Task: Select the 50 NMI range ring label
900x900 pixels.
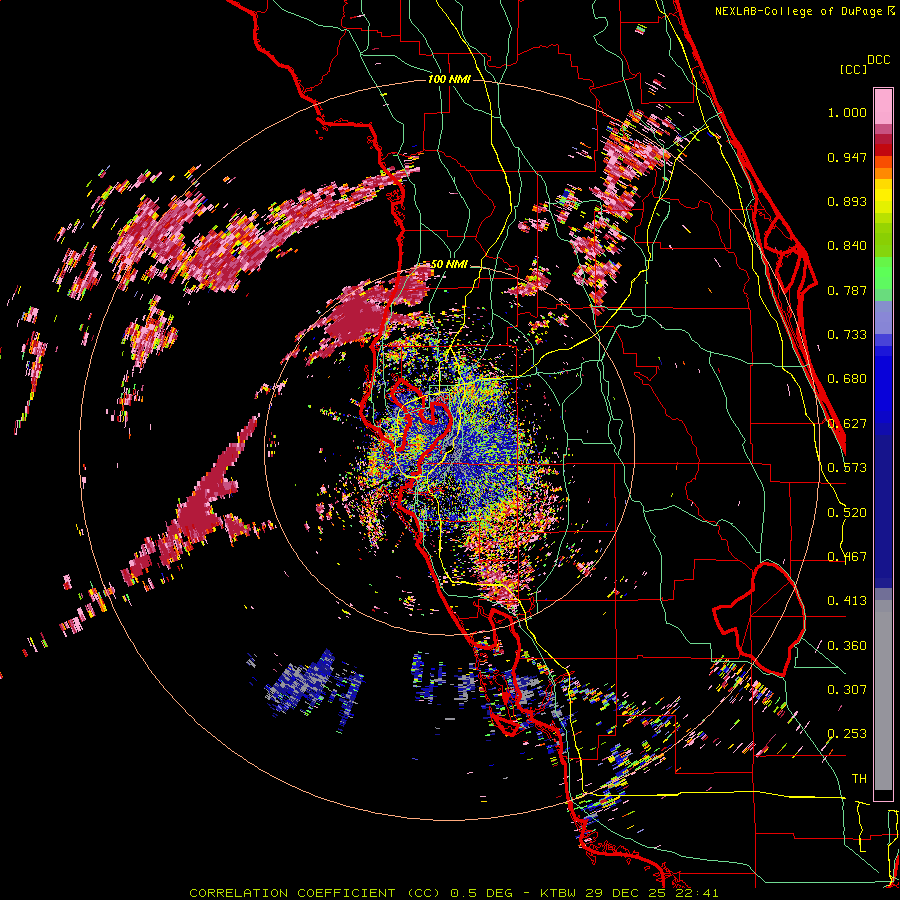Action: point(449,265)
